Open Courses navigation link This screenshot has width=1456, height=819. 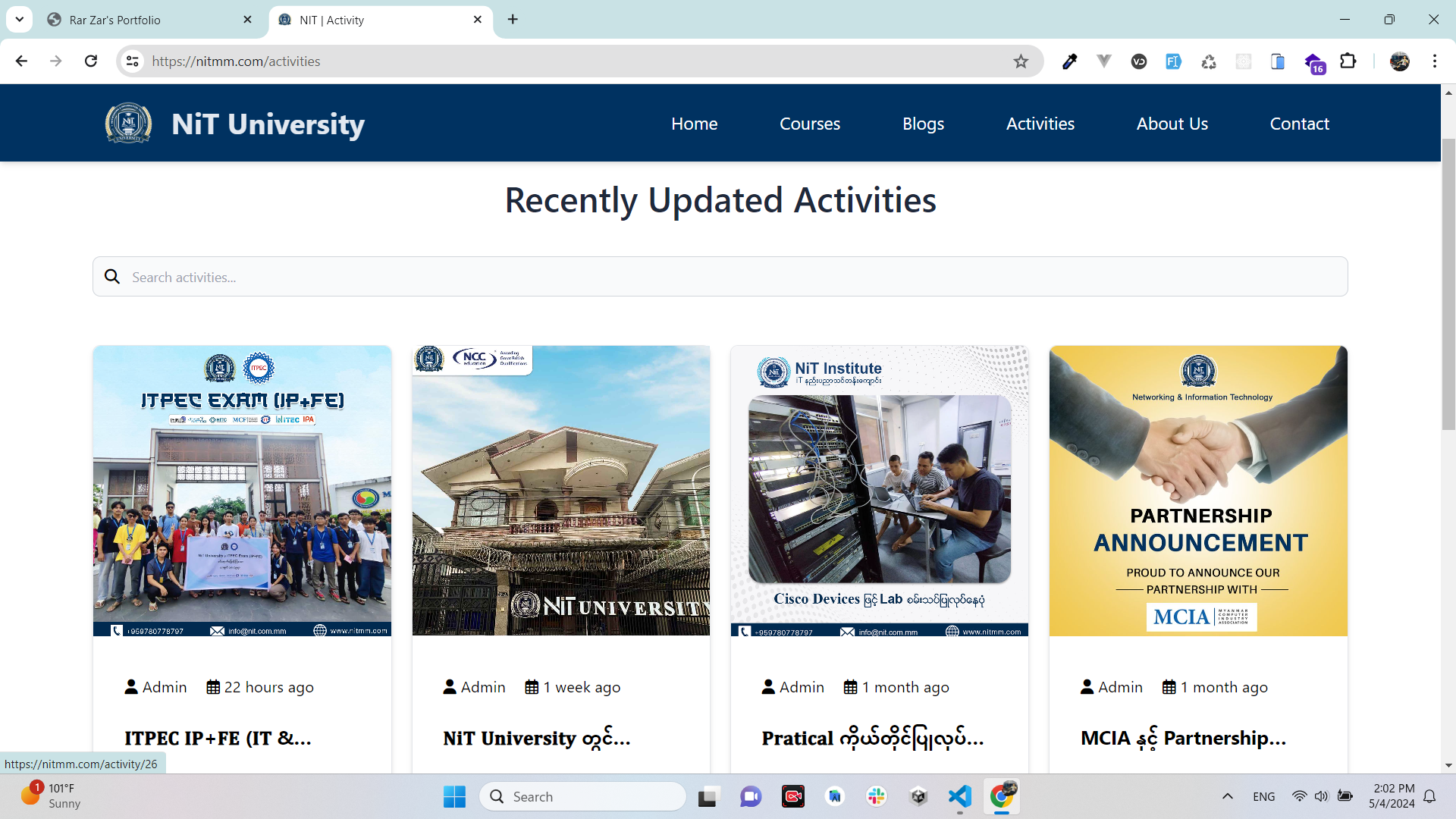(x=809, y=124)
